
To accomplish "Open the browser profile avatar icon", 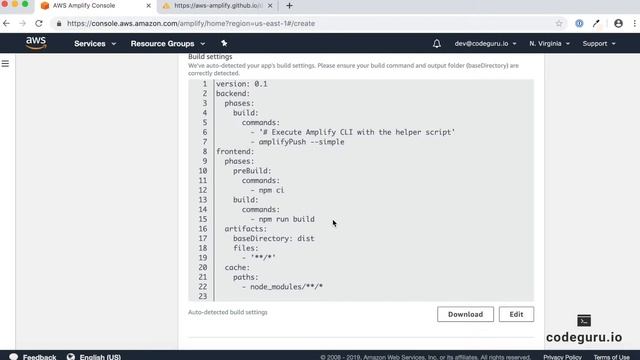I will pos(618,24).
